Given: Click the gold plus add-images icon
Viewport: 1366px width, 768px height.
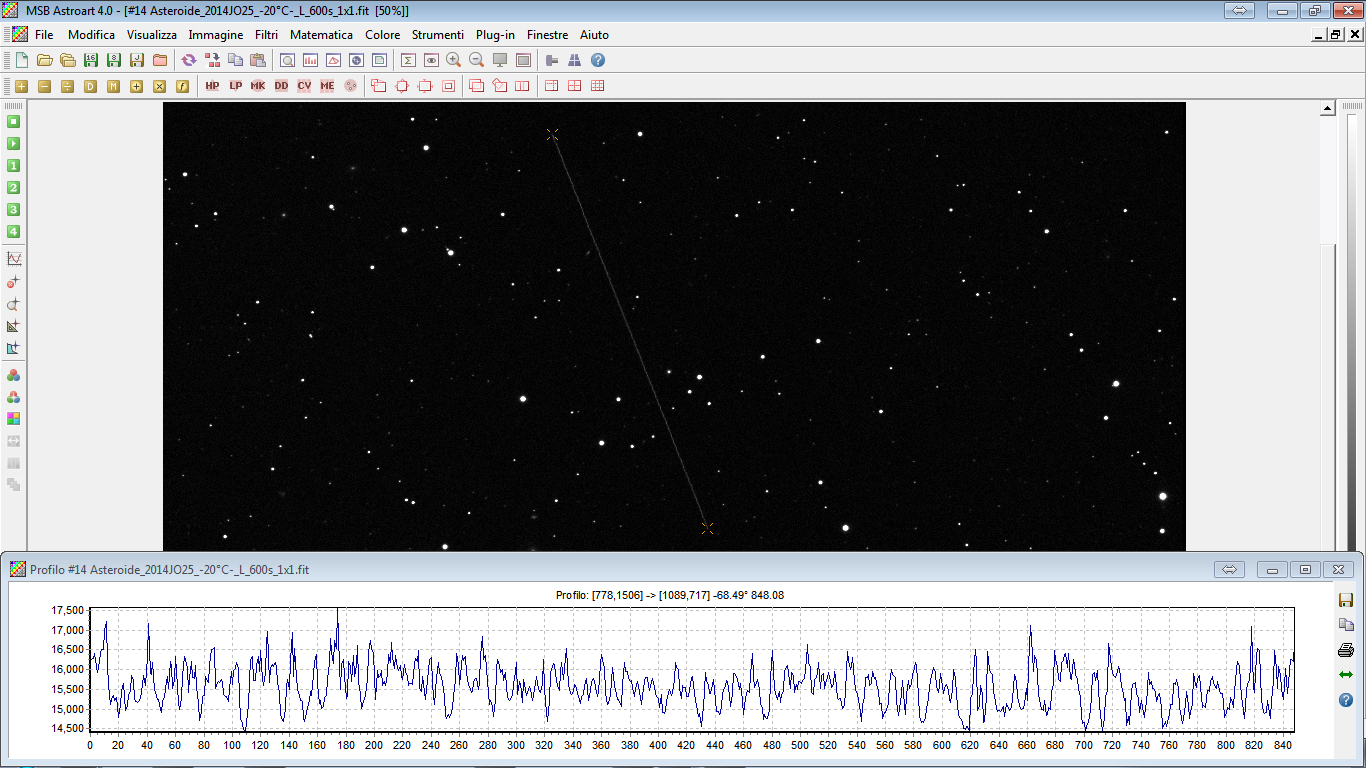Looking at the screenshot, I should (21, 86).
